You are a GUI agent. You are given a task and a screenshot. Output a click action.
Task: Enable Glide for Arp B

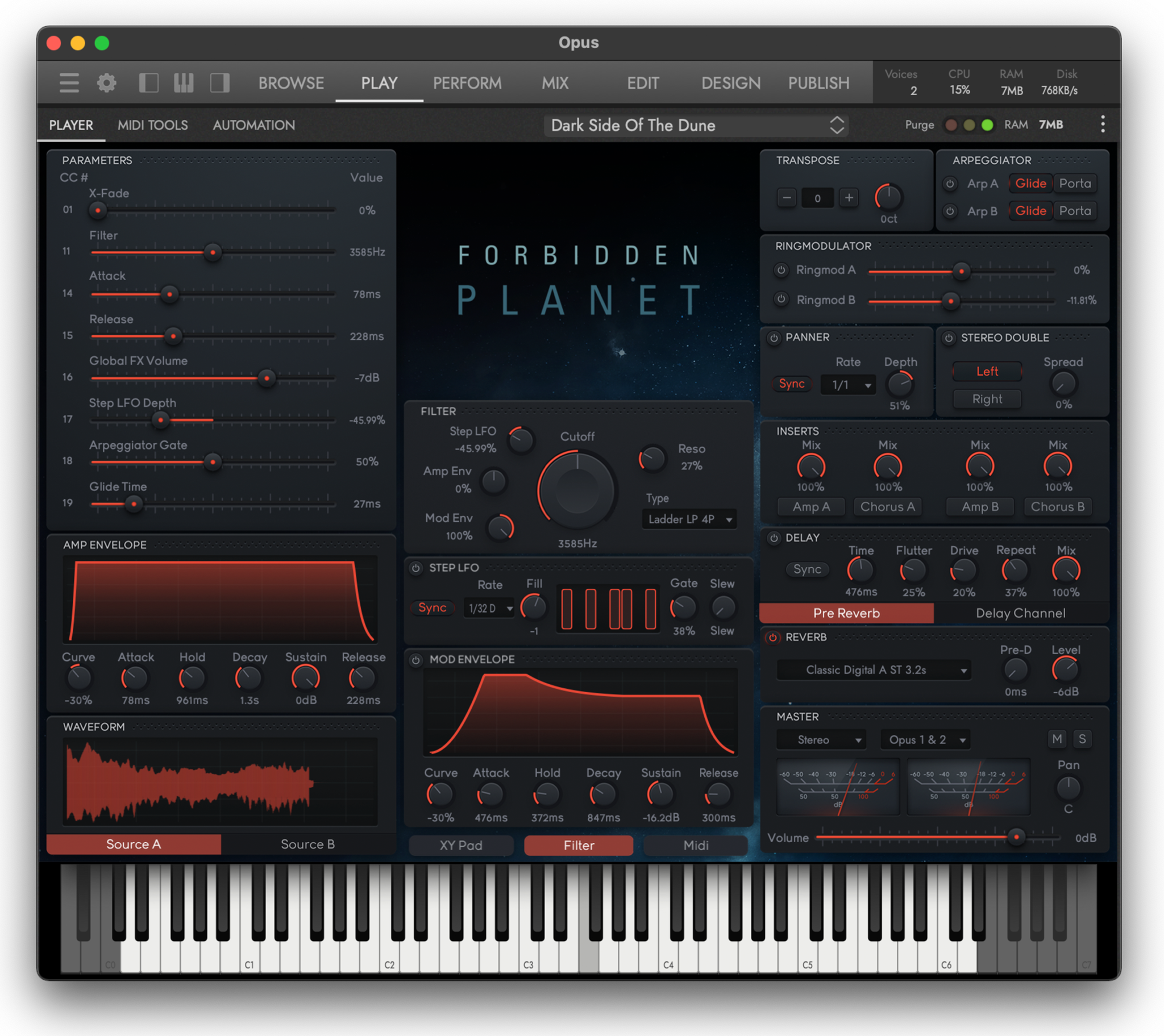1030,211
